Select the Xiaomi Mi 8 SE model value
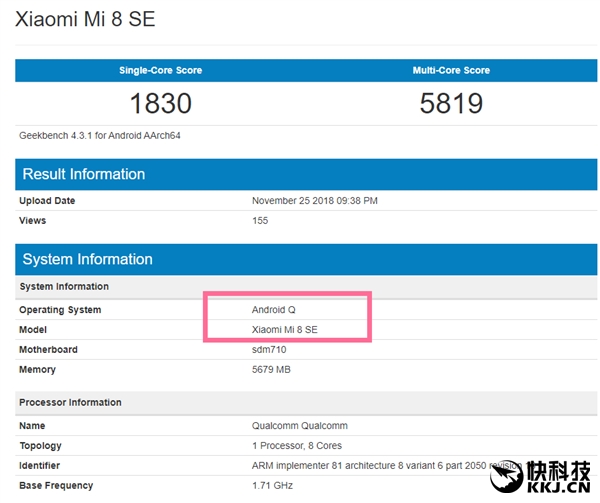The height and width of the screenshot is (503, 600). [284, 329]
